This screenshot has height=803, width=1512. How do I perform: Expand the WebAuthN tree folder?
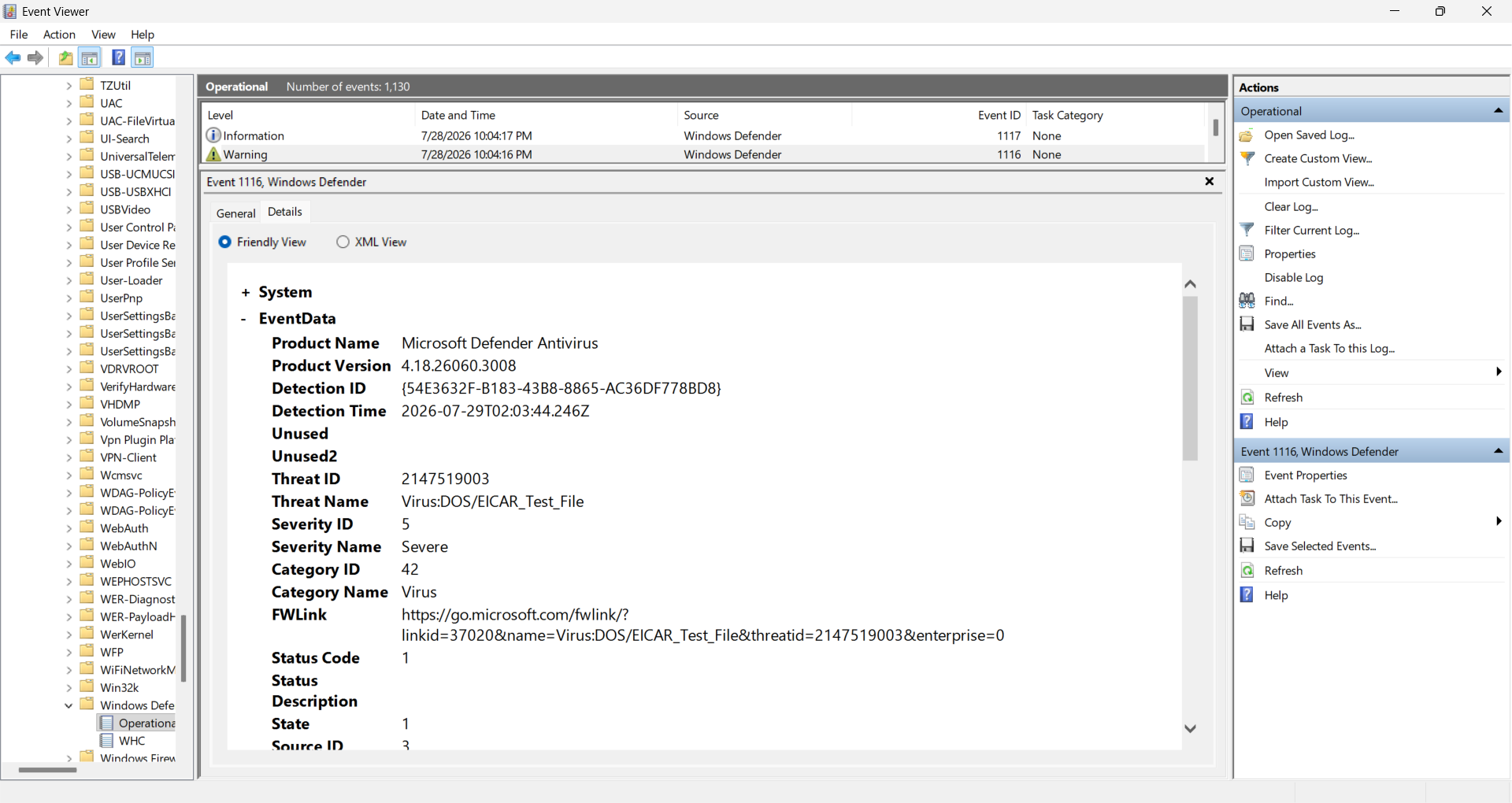[69, 546]
